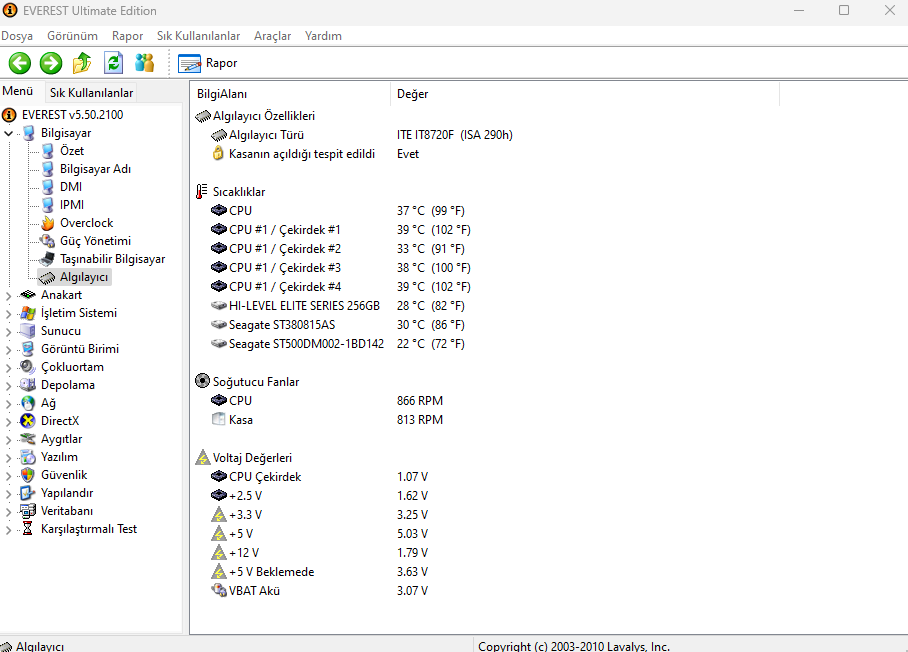Click the Değer column header

(x=412, y=94)
